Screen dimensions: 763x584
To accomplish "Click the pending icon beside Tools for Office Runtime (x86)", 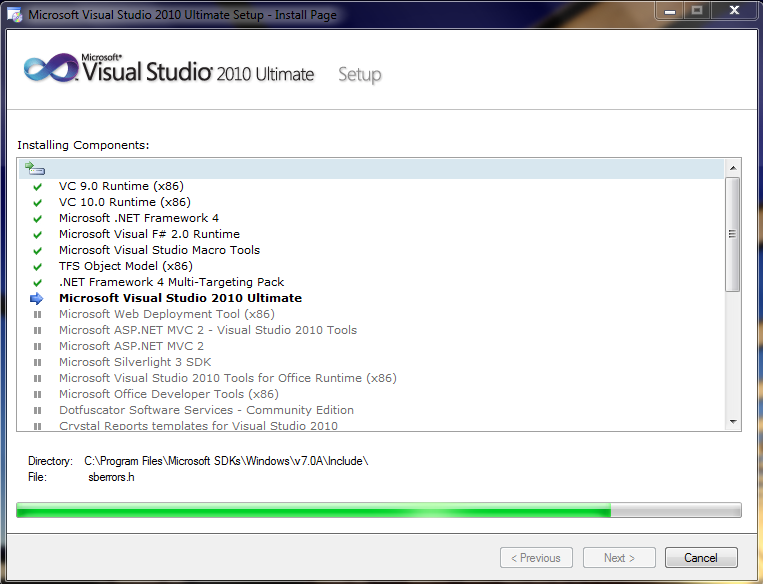I will [x=37, y=379].
